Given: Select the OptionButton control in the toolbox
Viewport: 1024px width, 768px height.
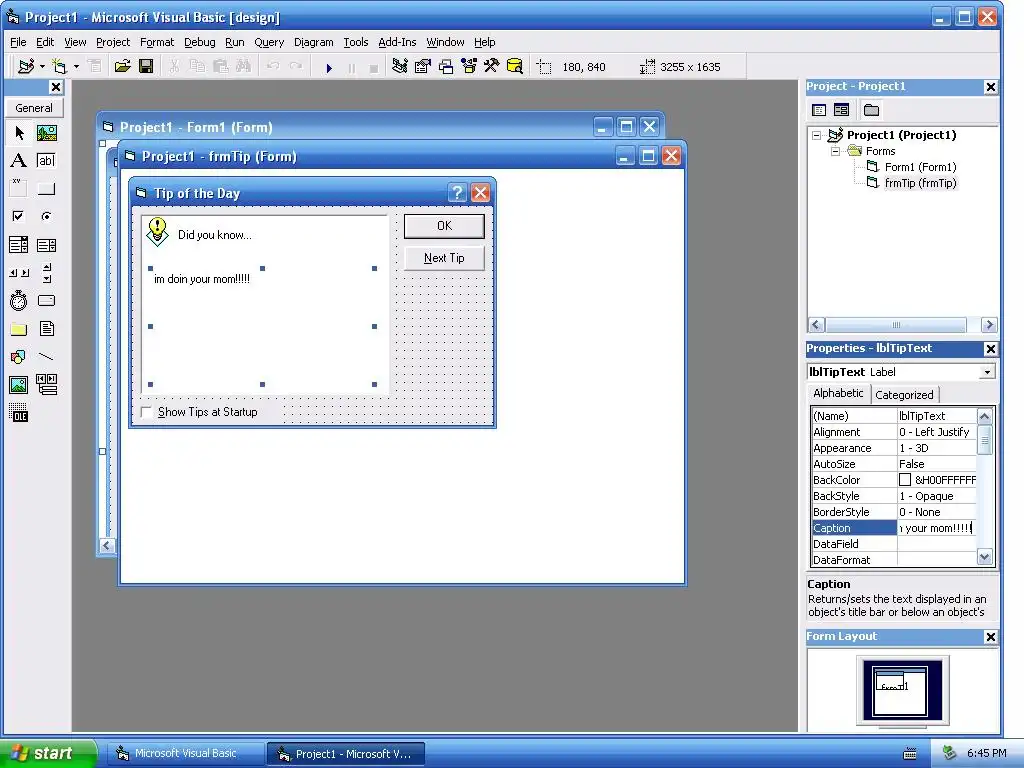Looking at the screenshot, I should pyautogui.click(x=46, y=216).
